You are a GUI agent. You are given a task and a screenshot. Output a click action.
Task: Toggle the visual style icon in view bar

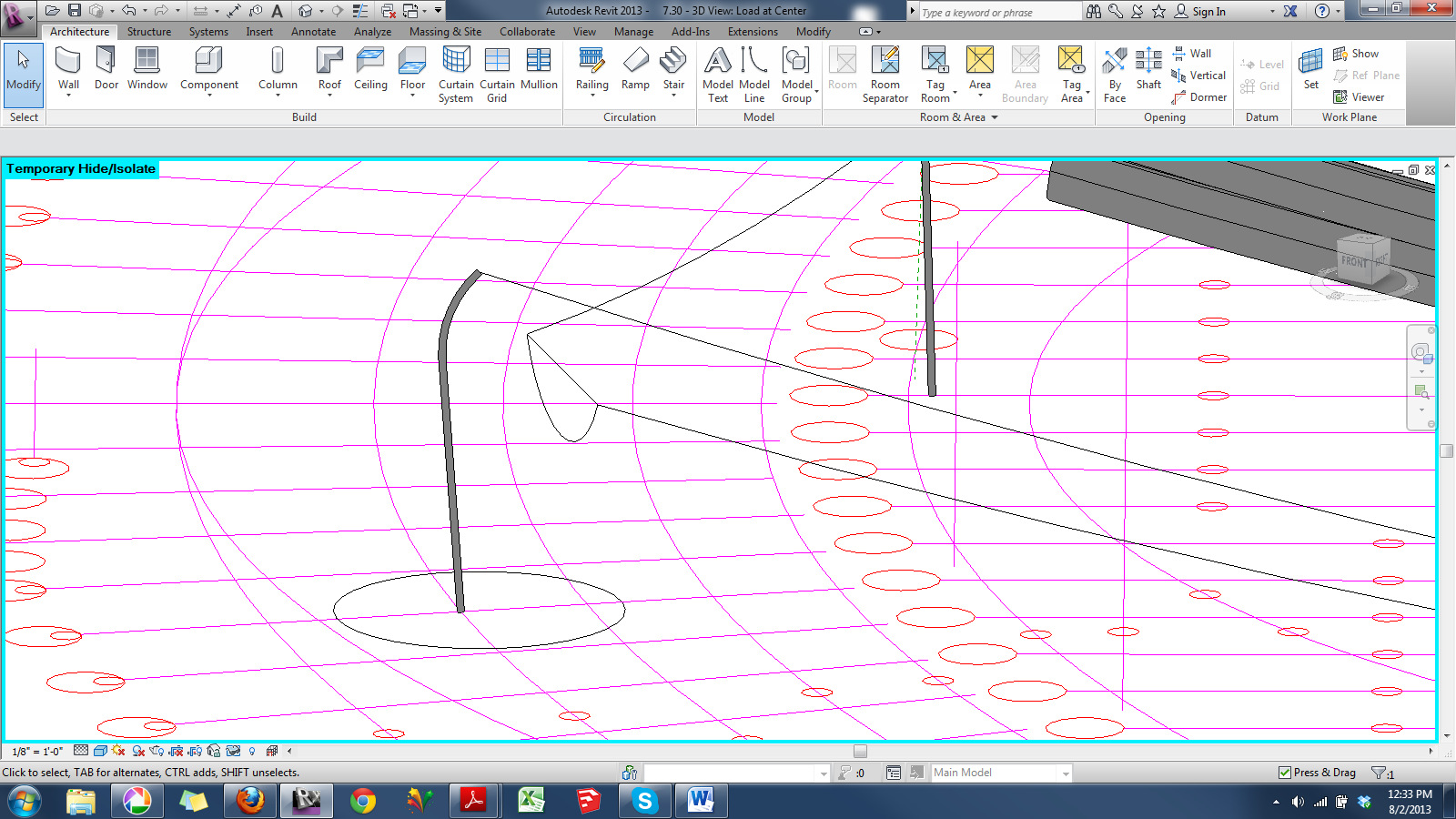pyautogui.click(x=100, y=751)
